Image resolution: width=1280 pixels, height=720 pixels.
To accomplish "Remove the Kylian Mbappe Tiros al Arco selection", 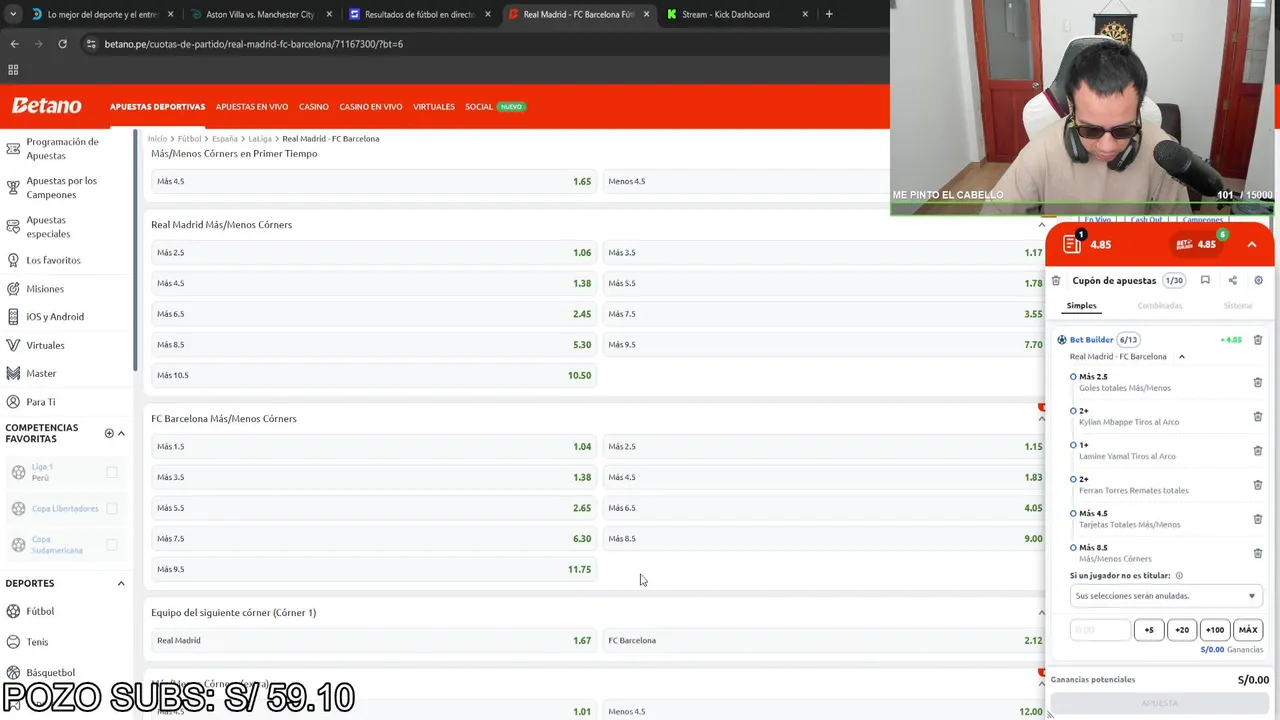I will [x=1258, y=416].
